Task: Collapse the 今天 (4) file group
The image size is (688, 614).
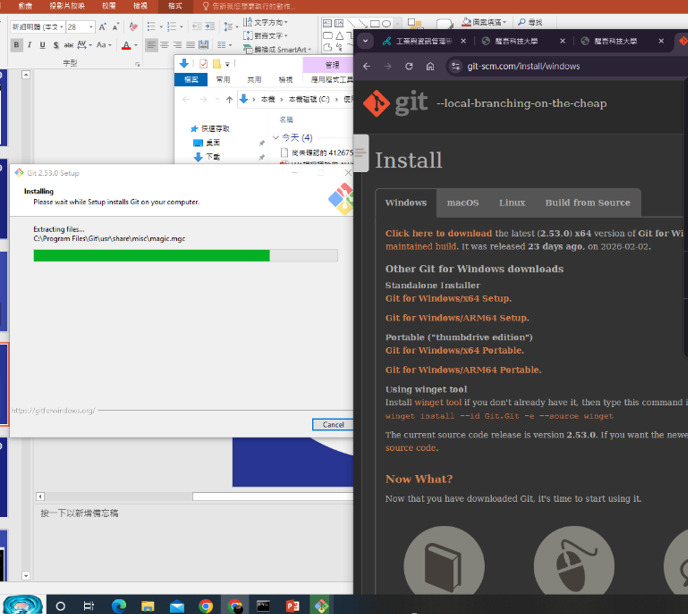Action: point(274,138)
